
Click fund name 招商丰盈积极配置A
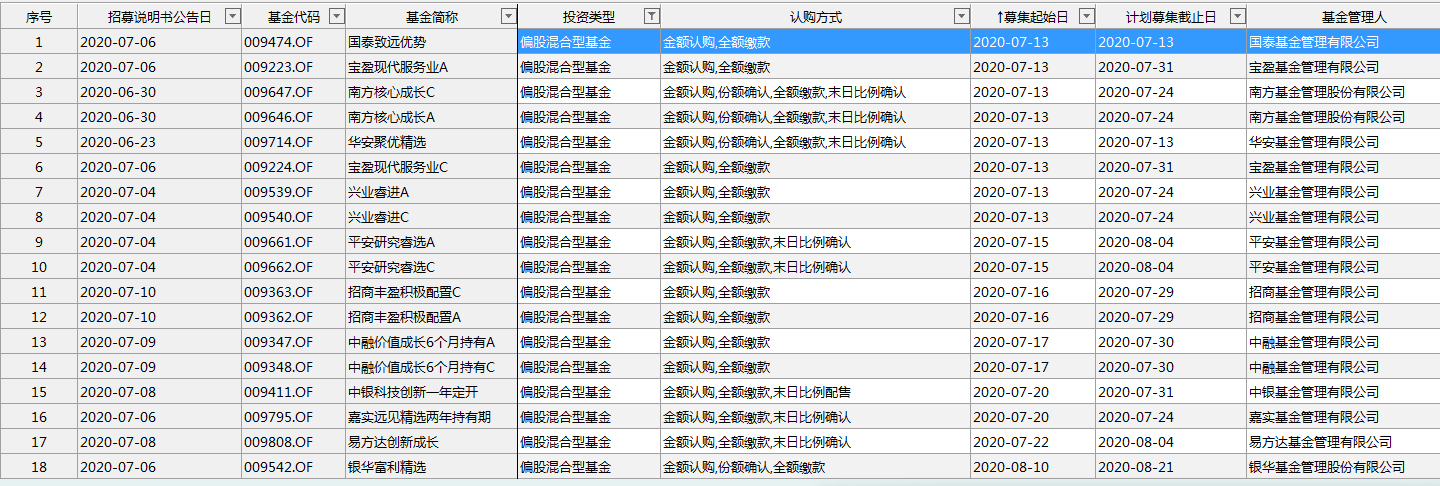click(x=405, y=317)
